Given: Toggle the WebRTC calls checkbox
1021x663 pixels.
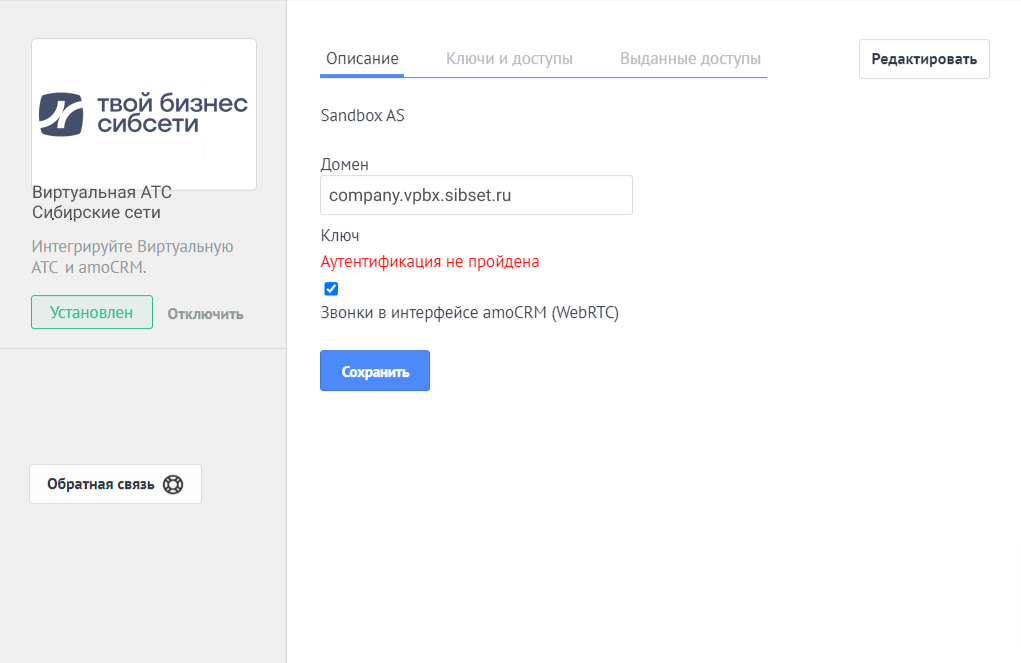Looking at the screenshot, I should click(331, 289).
